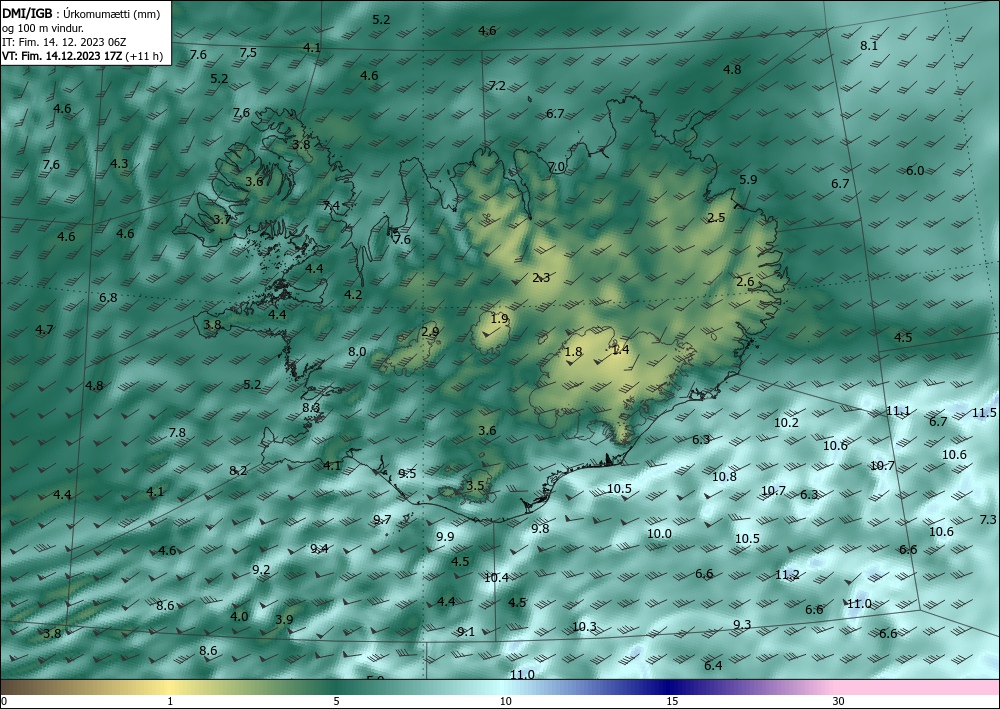Click the 10.4 value on the map

click(496, 578)
